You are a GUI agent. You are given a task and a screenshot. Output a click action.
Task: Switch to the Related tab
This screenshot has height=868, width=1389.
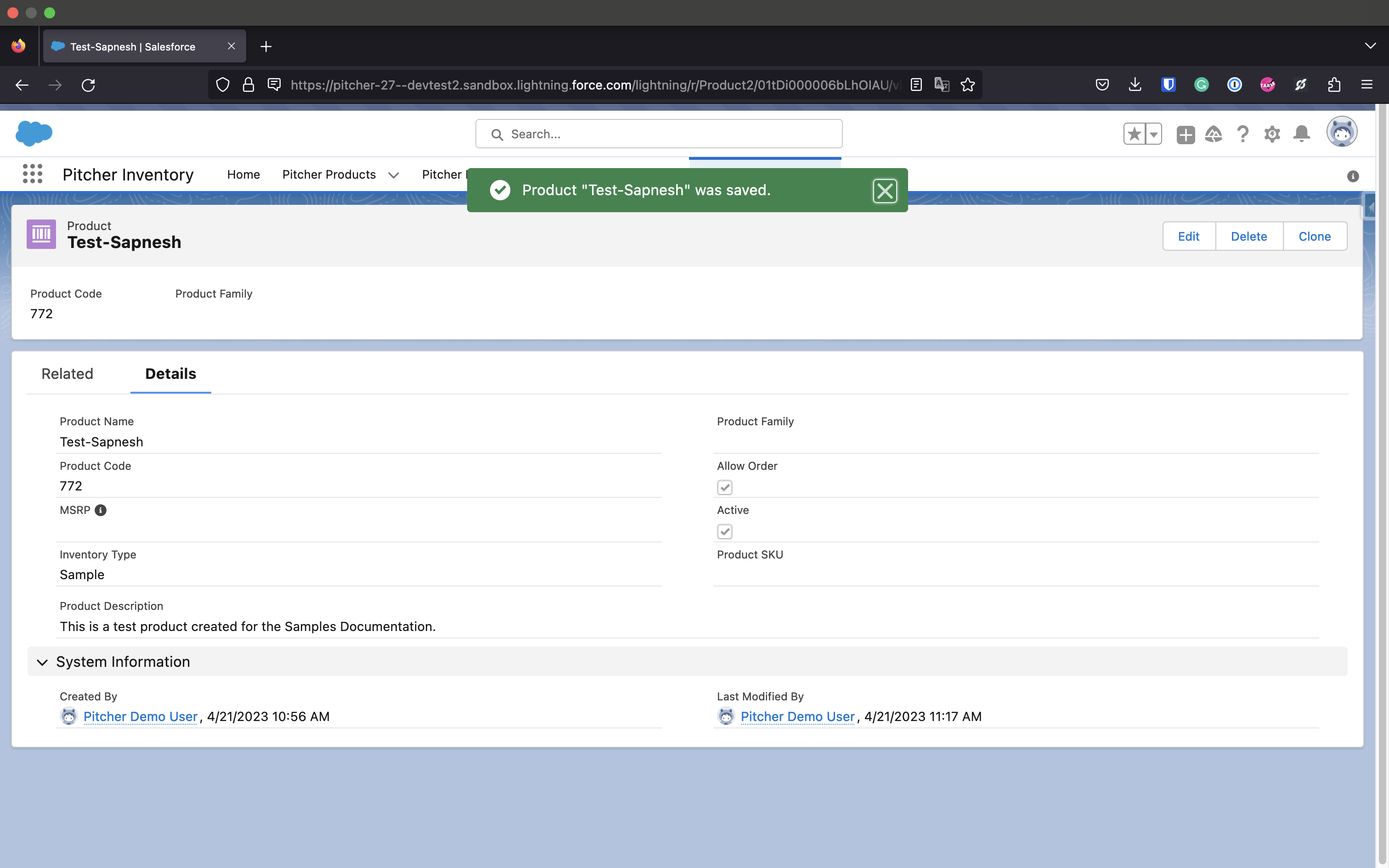click(67, 374)
